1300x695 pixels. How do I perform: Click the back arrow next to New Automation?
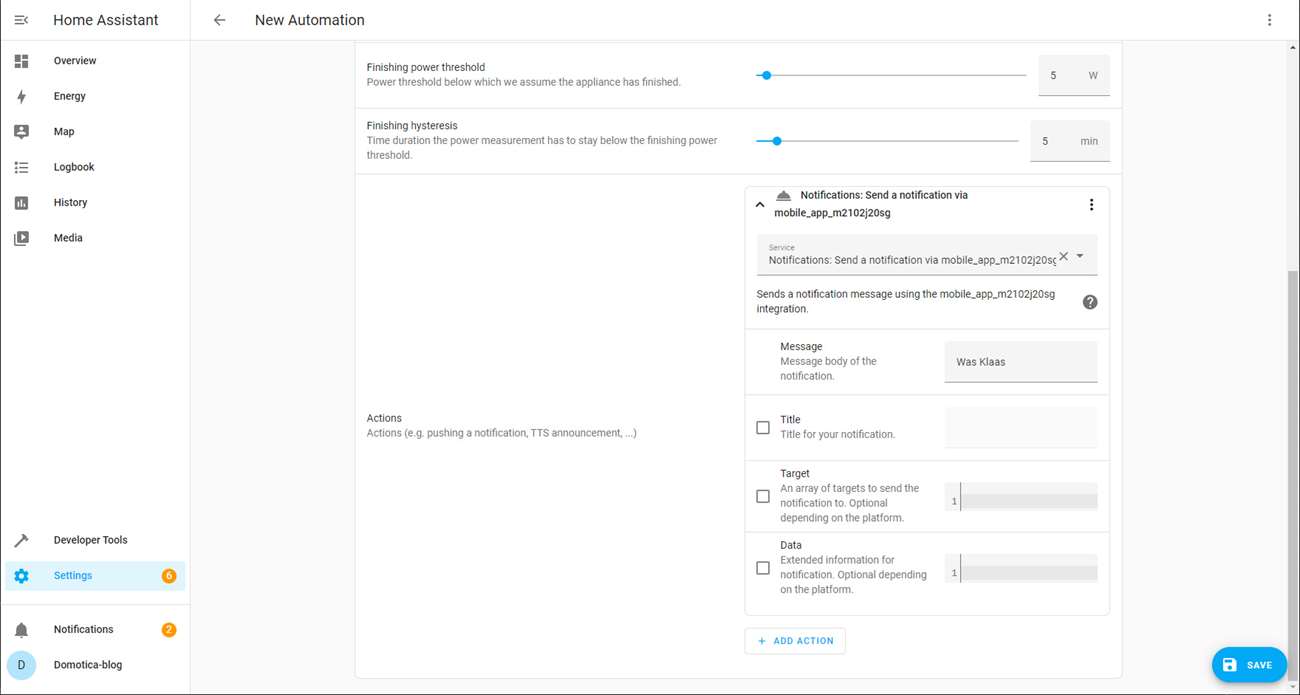(219, 20)
